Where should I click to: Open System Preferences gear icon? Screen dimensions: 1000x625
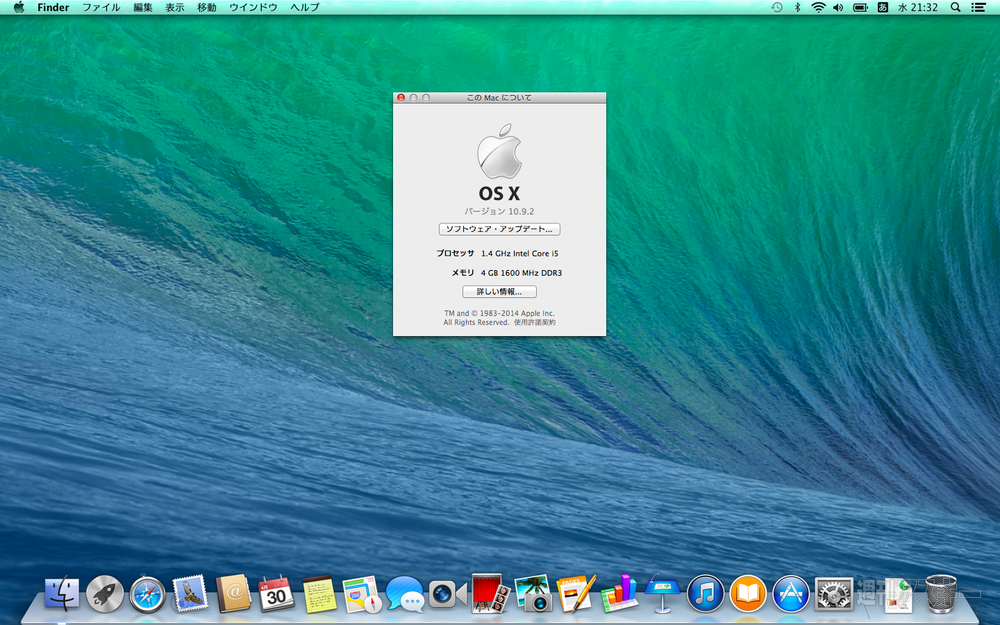pos(833,594)
